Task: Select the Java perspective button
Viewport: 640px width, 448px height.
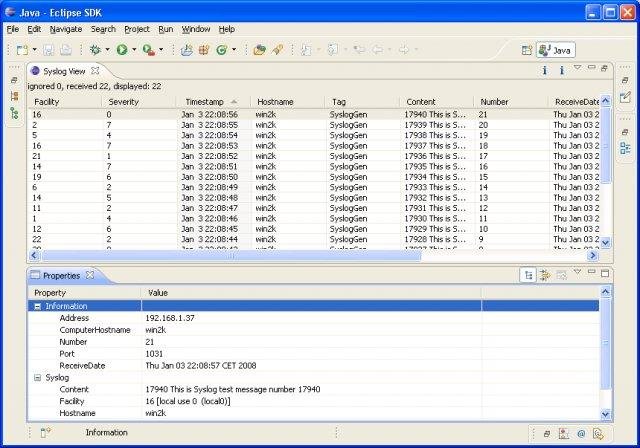Action: point(556,50)
